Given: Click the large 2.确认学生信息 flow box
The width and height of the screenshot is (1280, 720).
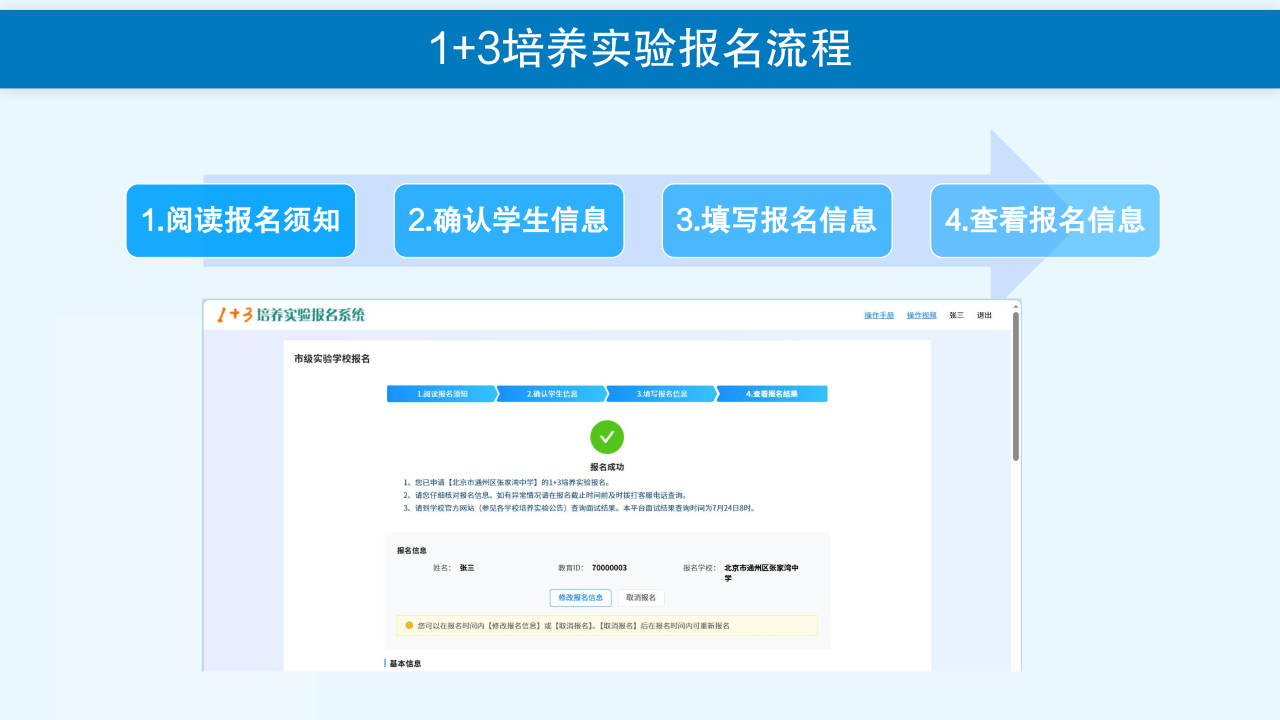Looking at the screenshot, I should (x=509, y=220).
